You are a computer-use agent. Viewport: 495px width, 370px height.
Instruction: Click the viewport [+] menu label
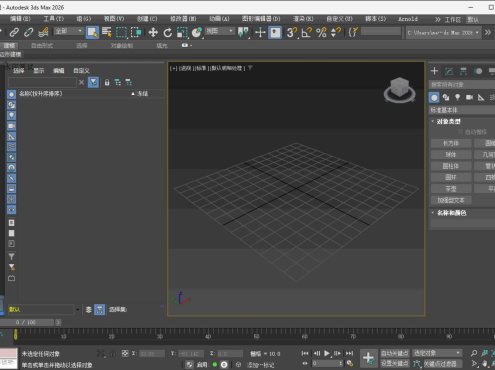tap(174, 68)
